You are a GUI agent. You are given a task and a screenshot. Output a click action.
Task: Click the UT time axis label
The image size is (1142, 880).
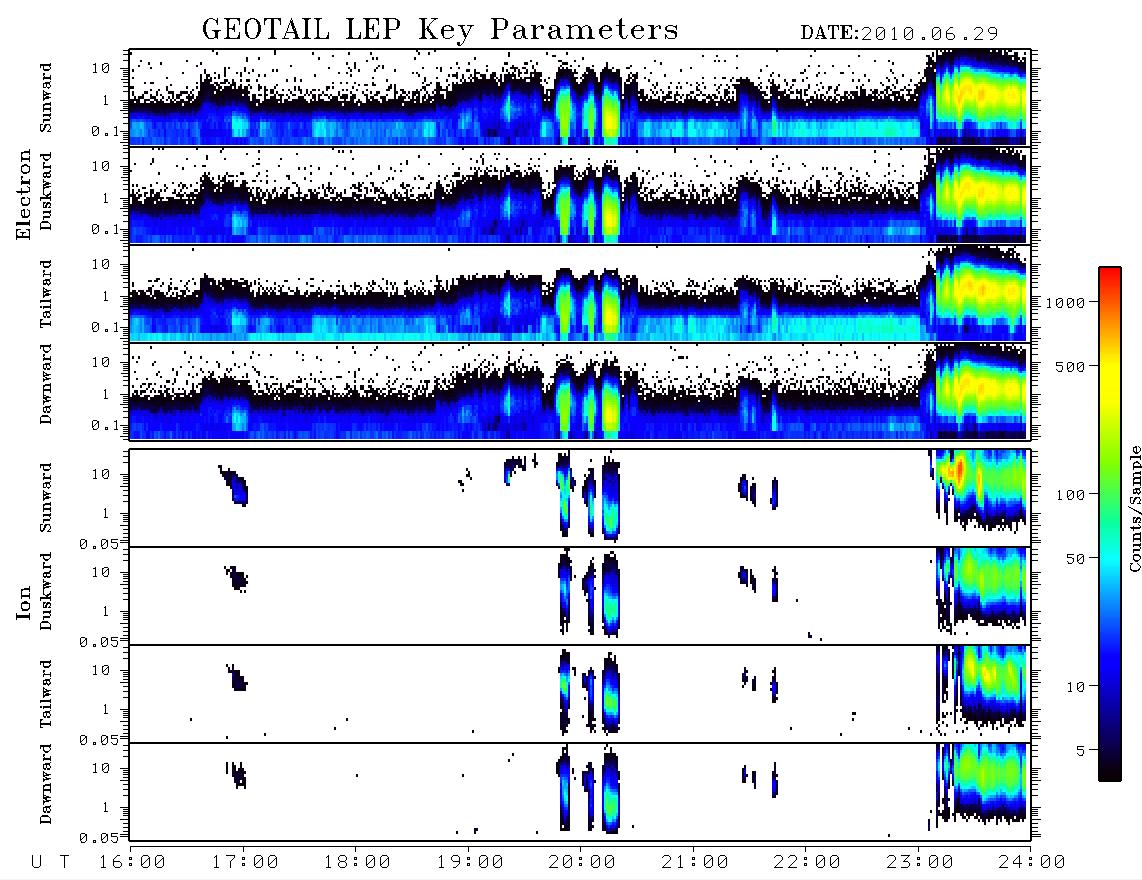(50, 862)
